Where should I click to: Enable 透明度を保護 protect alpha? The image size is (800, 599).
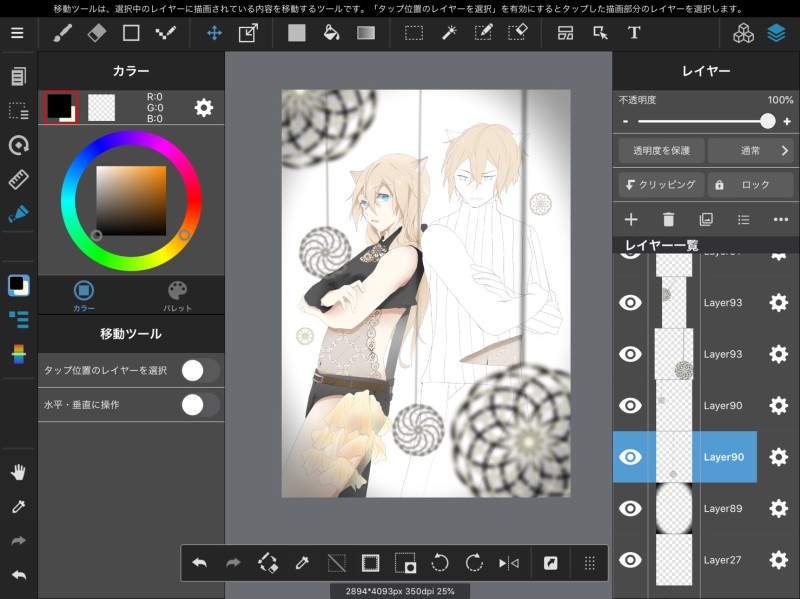[661, 151]
